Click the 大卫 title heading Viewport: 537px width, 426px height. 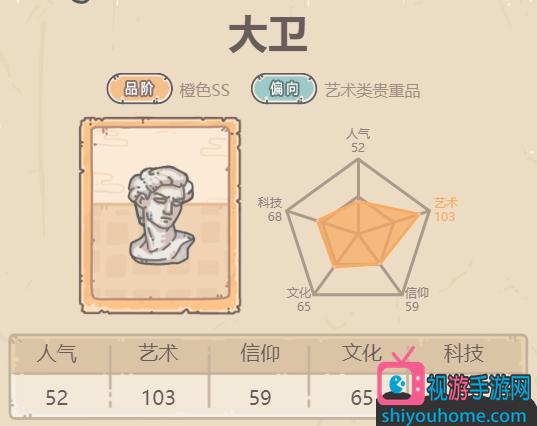[x=268, y=34]
